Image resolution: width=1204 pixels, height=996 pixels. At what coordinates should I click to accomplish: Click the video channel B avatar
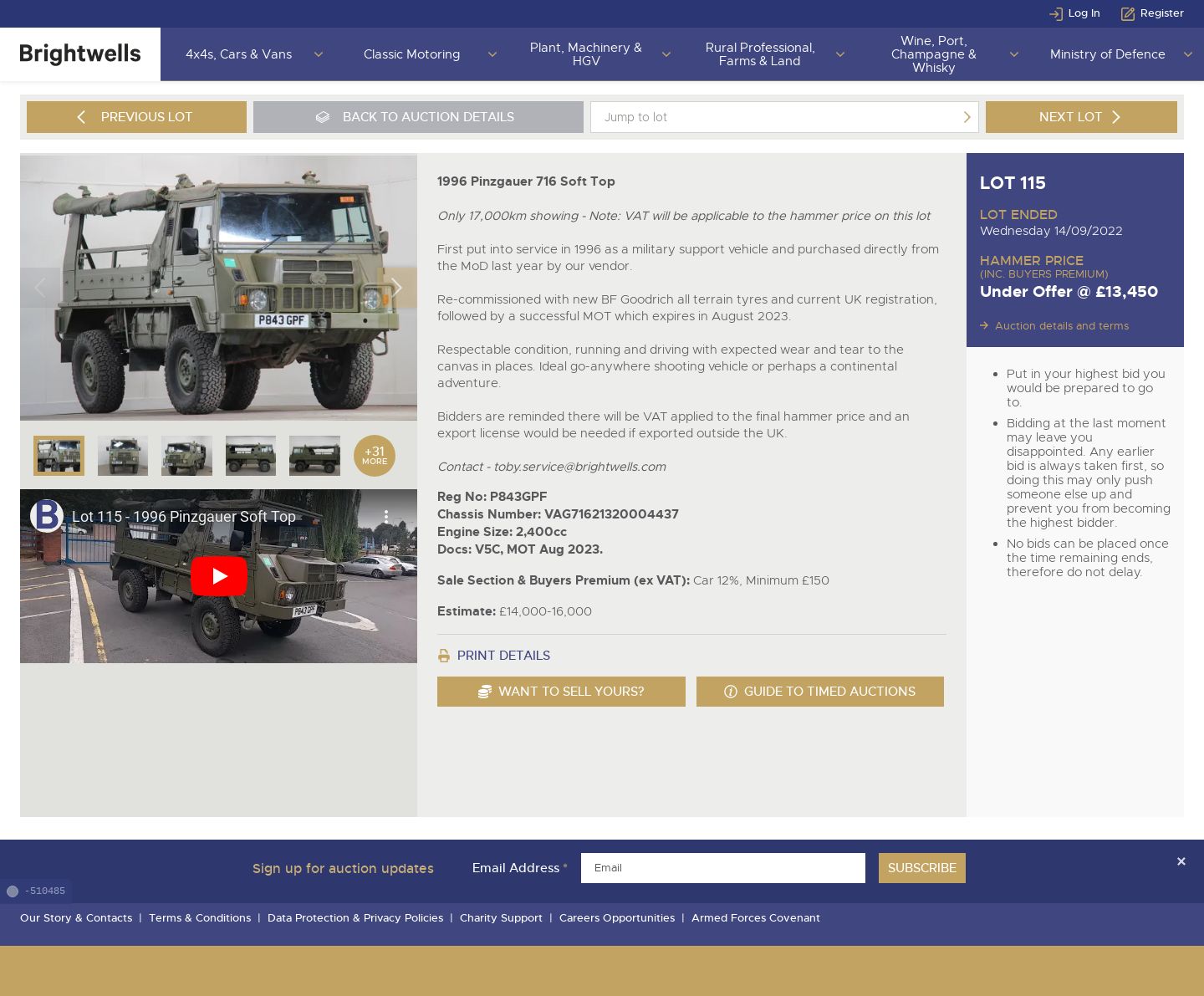[x=47, y=516]
